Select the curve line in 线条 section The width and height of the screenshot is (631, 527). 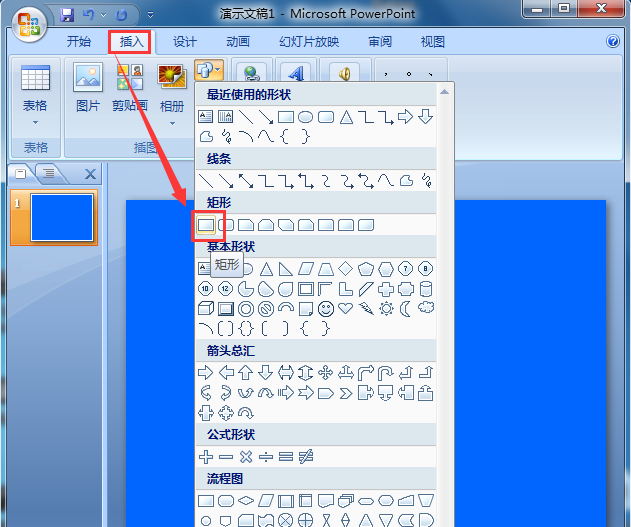[x=386, y=181]
